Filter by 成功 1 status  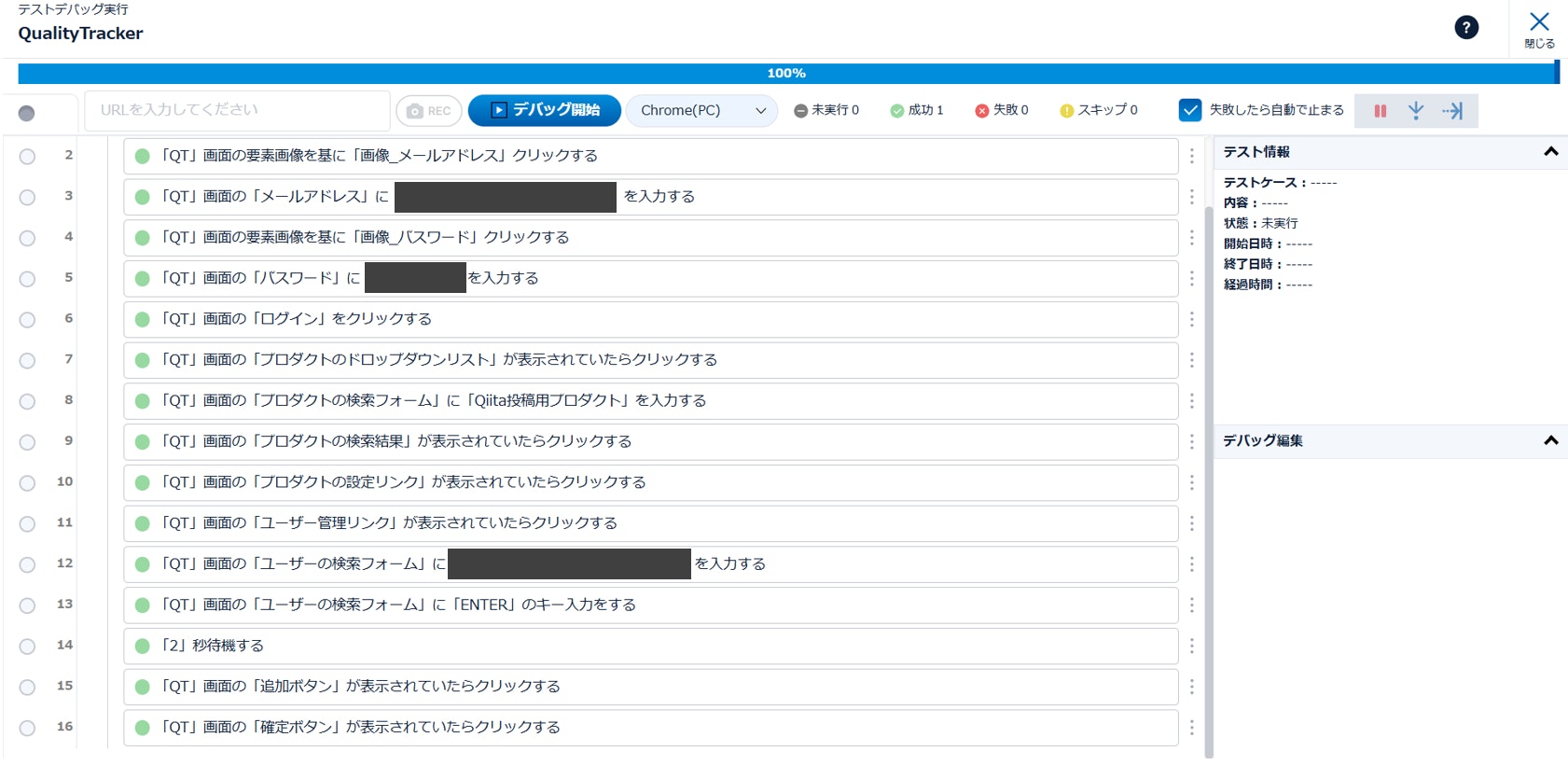point(917,110)
